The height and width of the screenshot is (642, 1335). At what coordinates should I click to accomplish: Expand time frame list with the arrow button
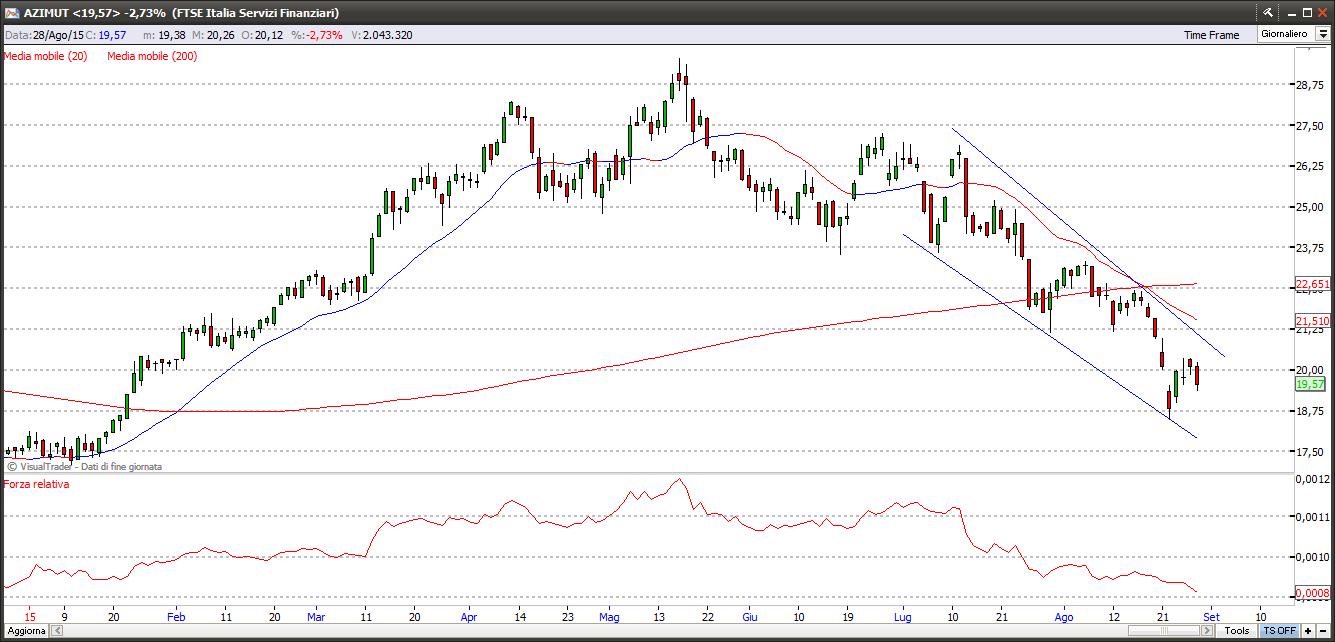1323,34
